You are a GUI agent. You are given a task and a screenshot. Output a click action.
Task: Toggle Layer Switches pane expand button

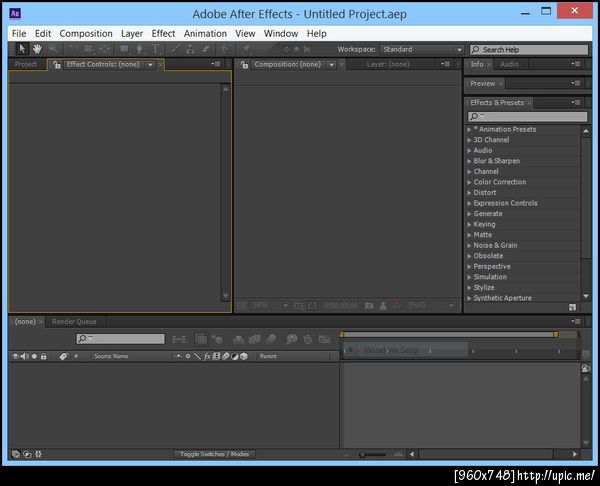16,454
